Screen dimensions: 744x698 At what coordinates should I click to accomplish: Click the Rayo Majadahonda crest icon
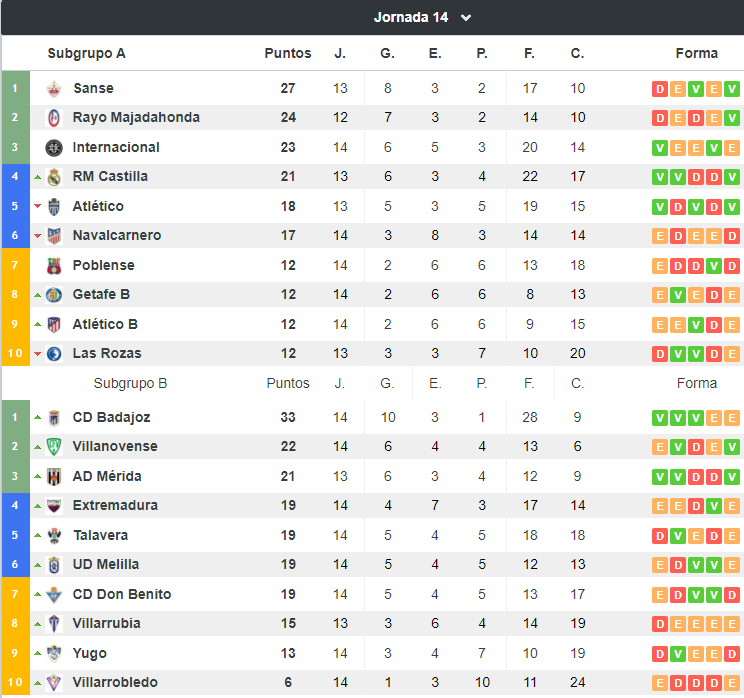[x=54, y=118]
